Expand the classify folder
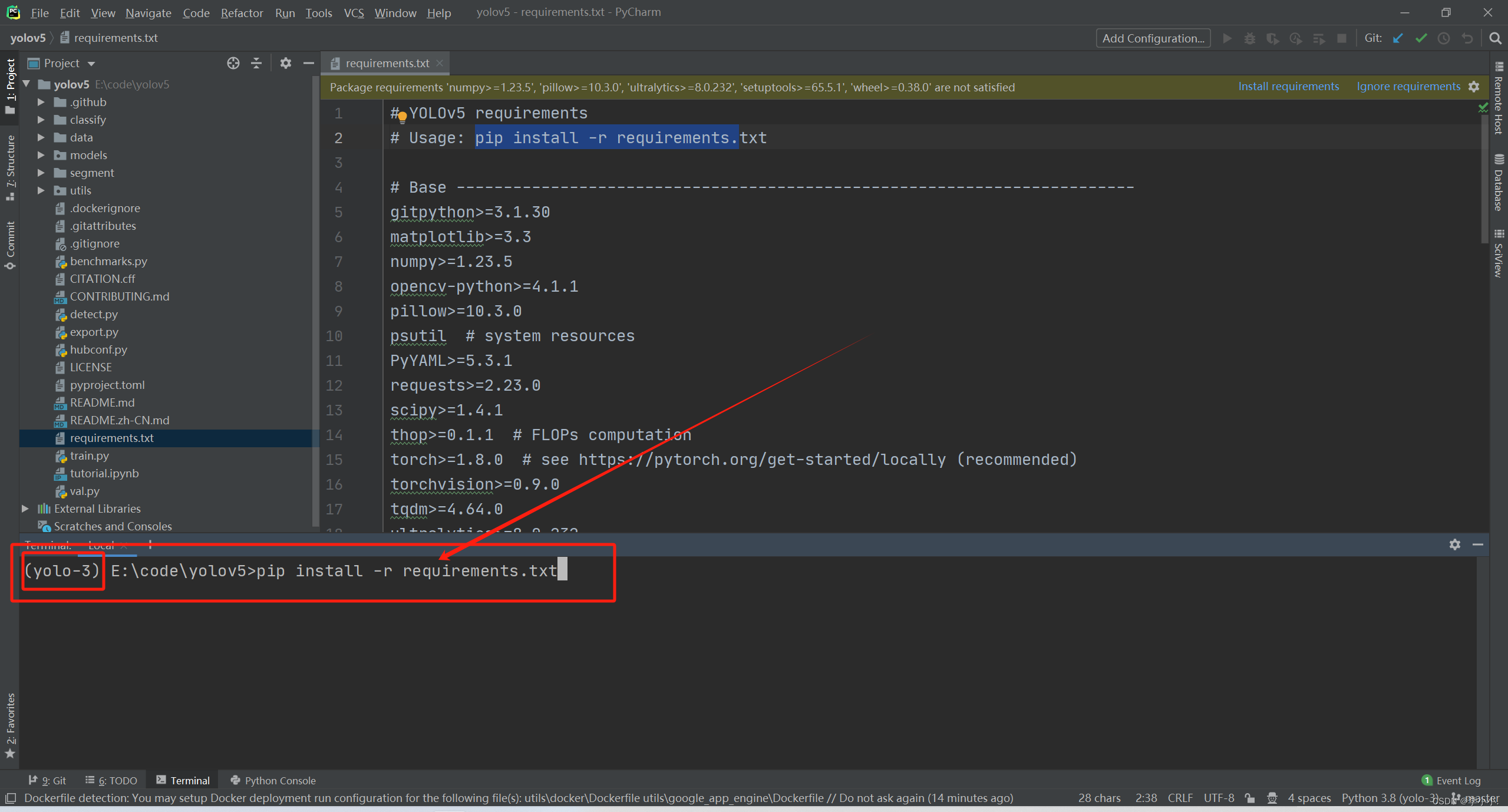The image size is (1508, 812). pyautogui.click(x=41, y=120)
